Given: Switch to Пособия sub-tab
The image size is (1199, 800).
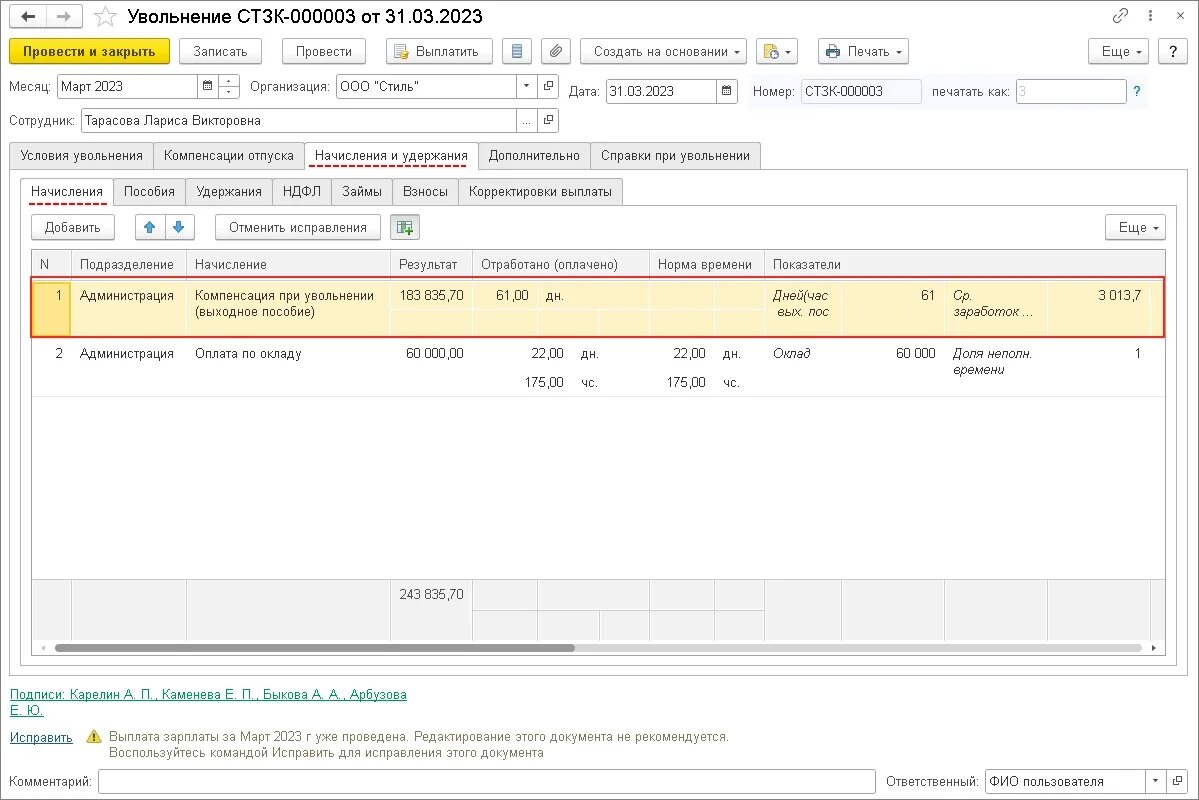Looking at the screenshot, I should 149,191.
